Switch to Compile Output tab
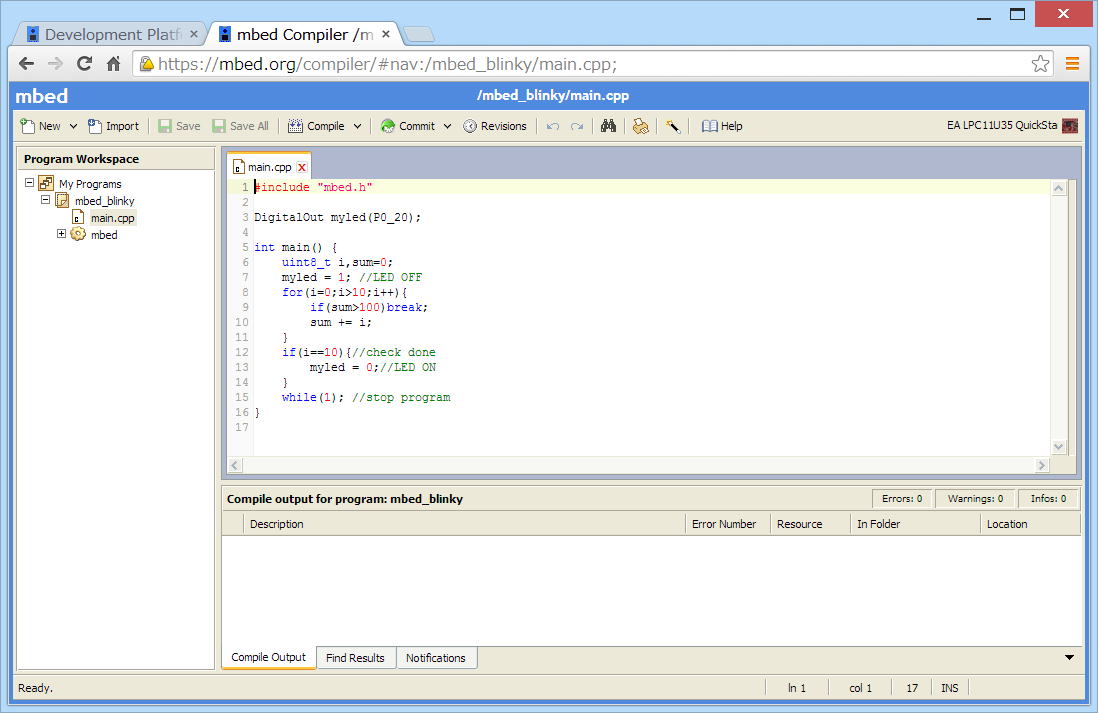 (268, 657)
